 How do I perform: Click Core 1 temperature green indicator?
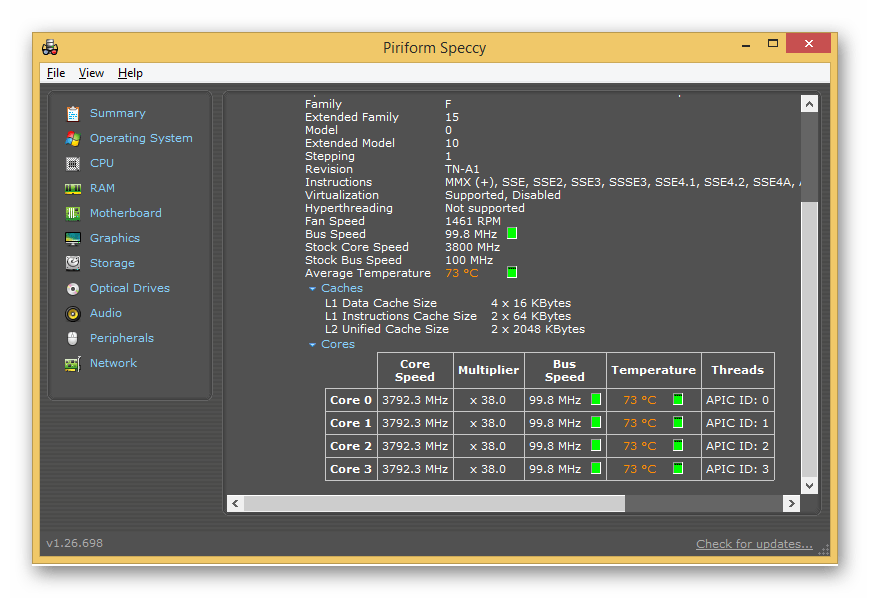tap(678, 422)
